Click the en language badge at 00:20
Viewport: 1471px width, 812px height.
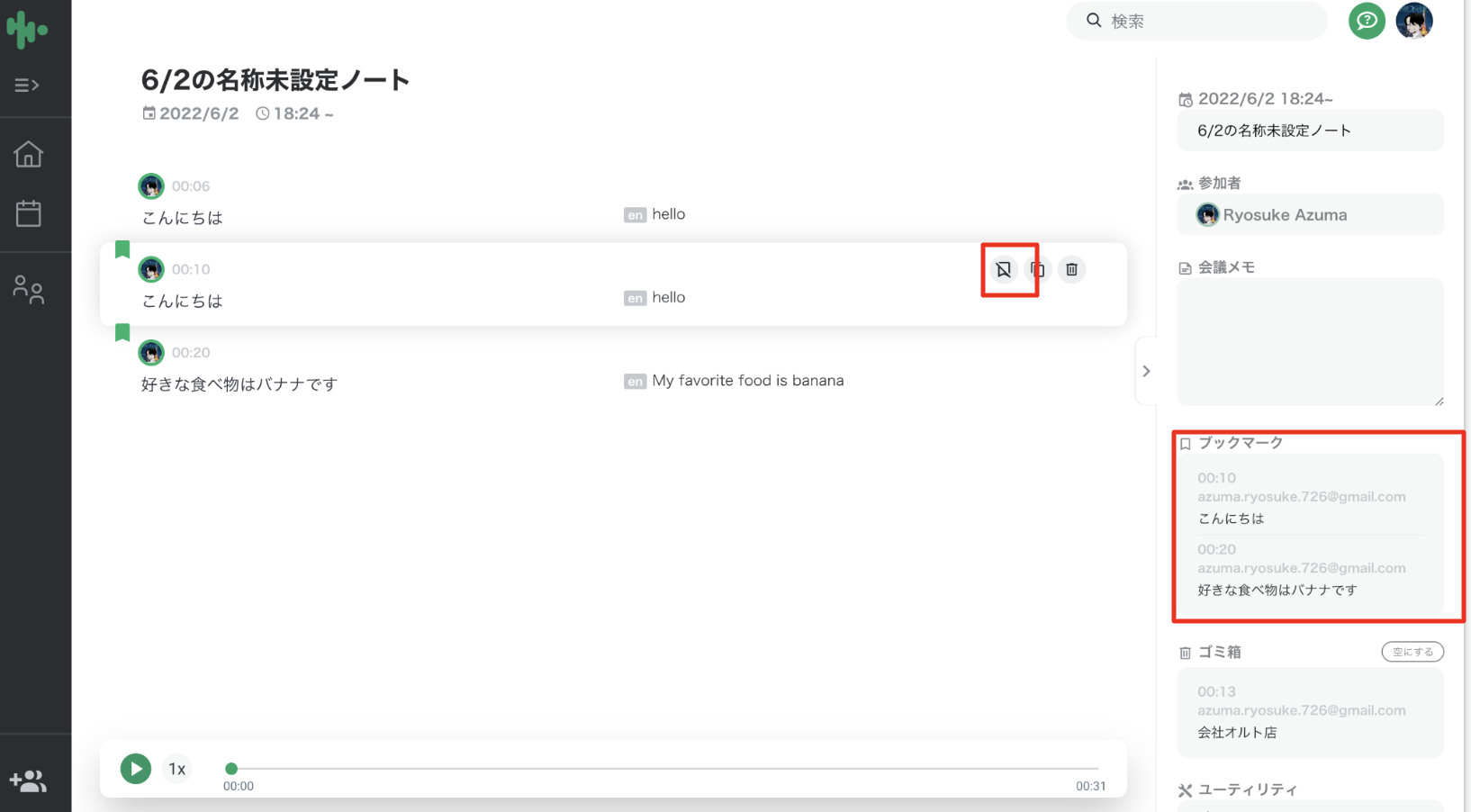click(x=635, y=382)
